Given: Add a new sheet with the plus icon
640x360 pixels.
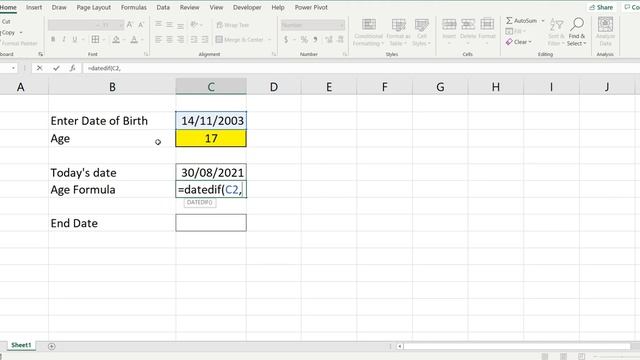Looking at the screenshot, I should point(51,347).
